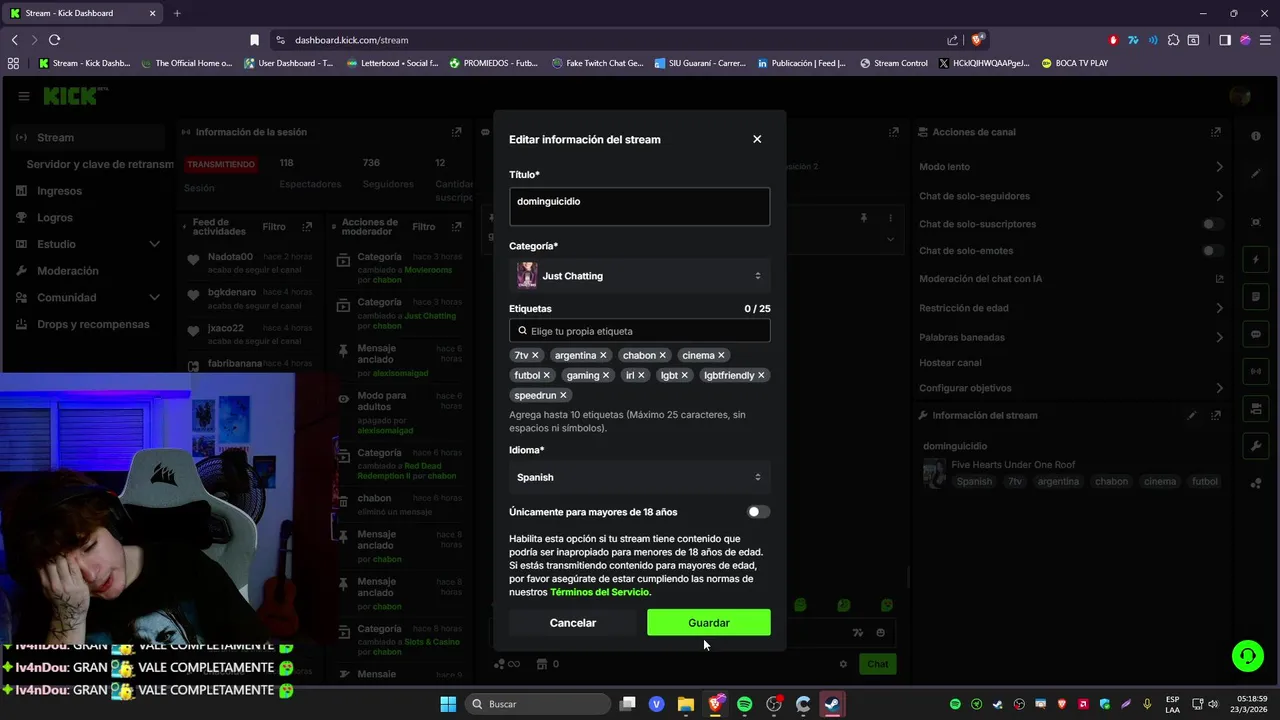This screenshot has width=1280, height=720.
Task: Open the BOCA TV PLAY bookmark
Action: [1074, 63]
